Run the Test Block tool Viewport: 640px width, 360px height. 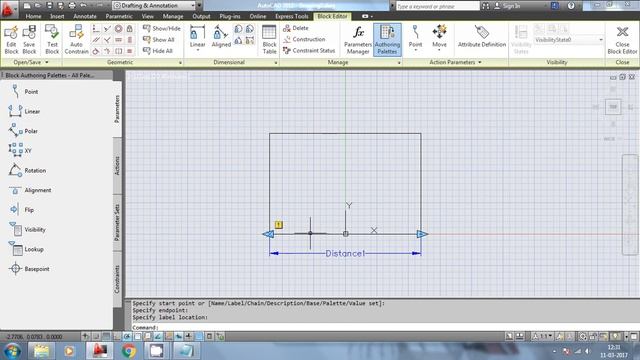click(52, 39)
